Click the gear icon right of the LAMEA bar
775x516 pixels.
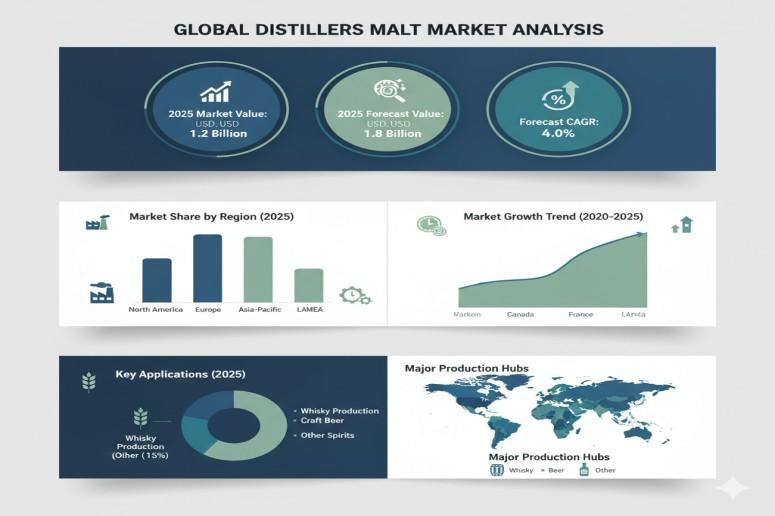tap(354, 294)
